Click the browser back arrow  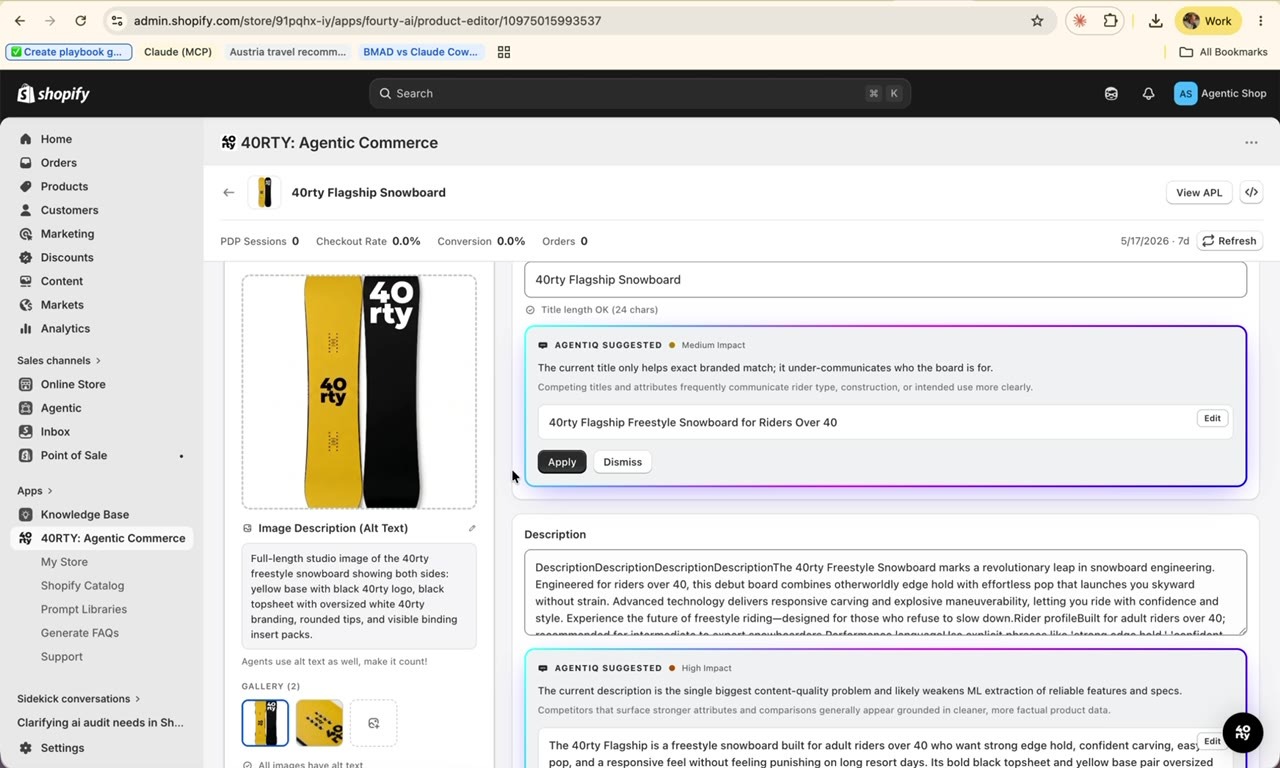(x=20, y=20)
